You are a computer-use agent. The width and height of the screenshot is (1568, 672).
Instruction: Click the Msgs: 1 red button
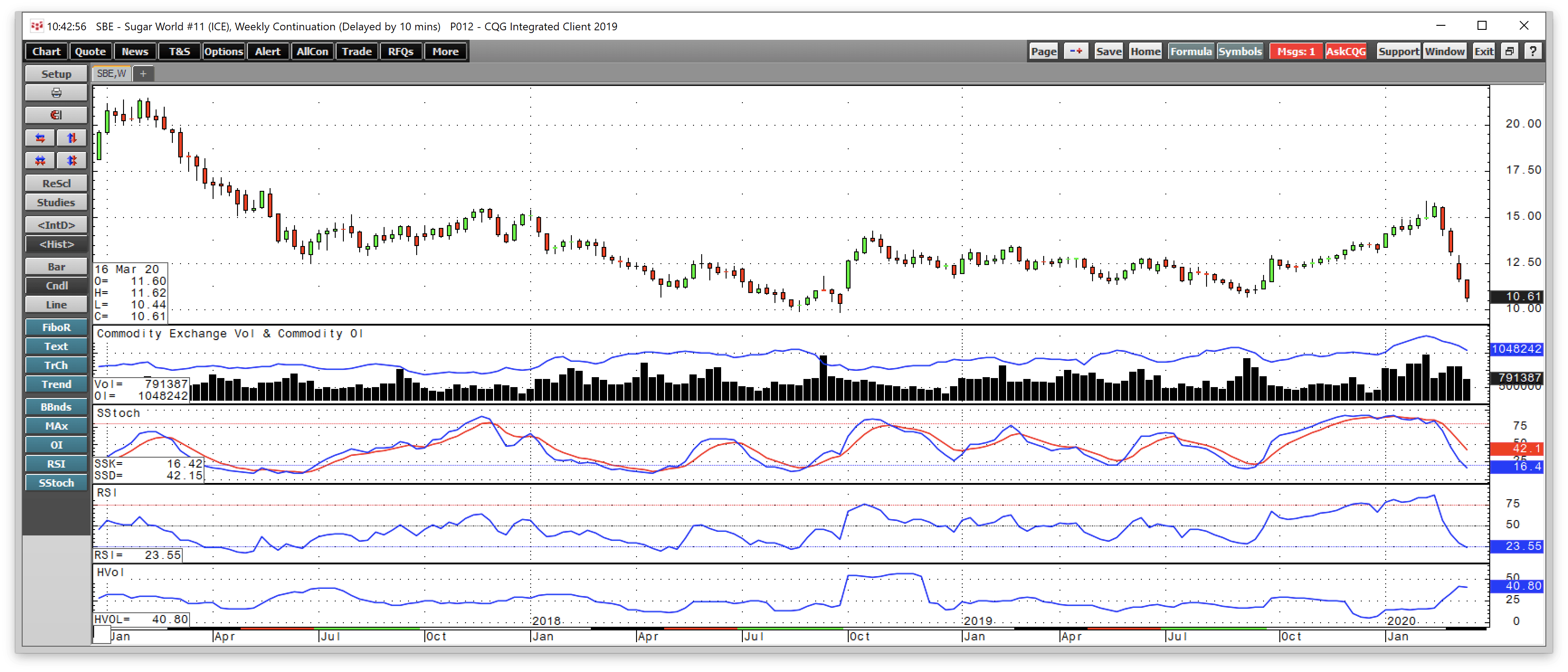pyautogui.click(x=1296, y=51)
